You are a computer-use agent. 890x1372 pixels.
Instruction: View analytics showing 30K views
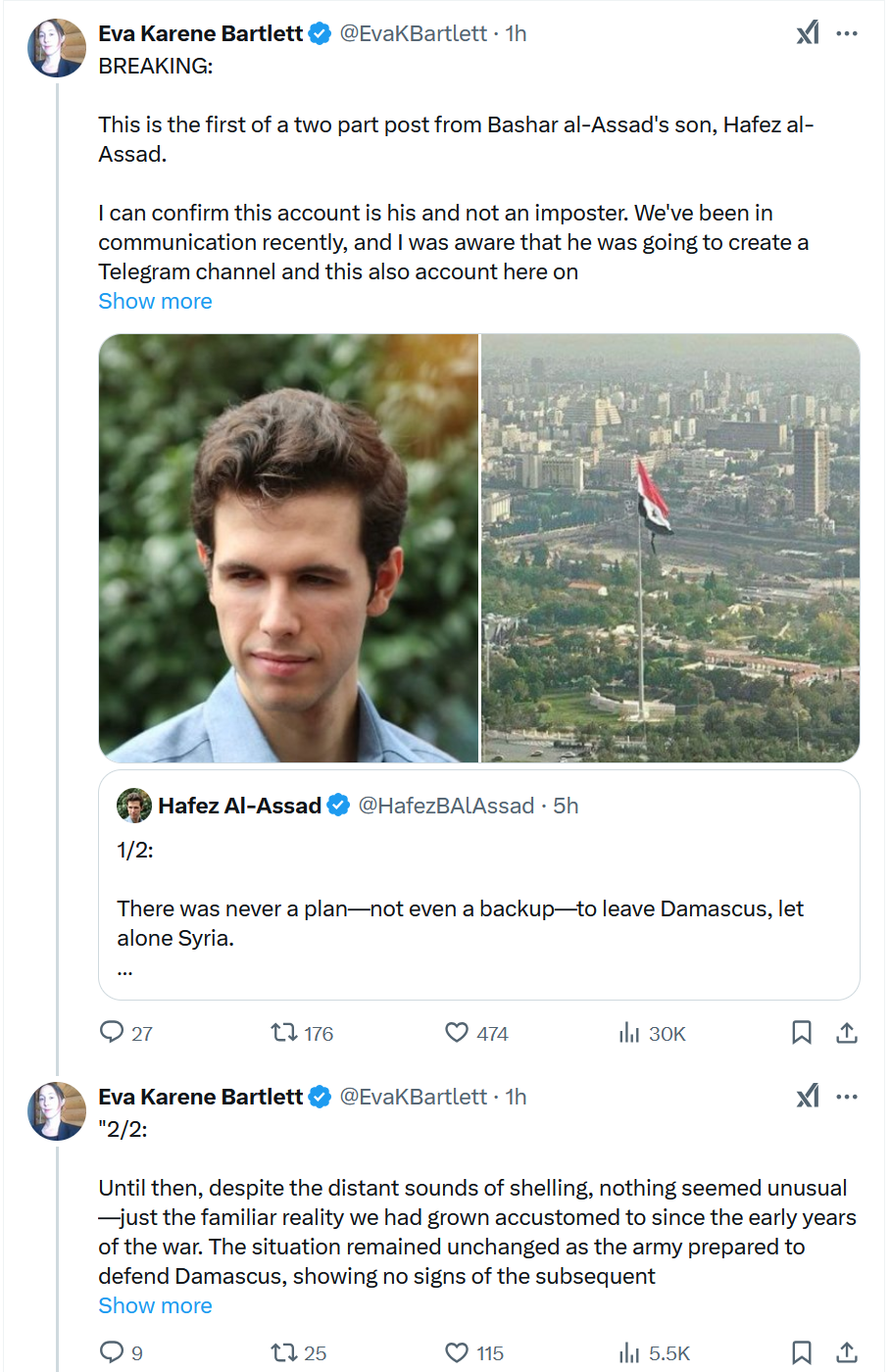629,1033
